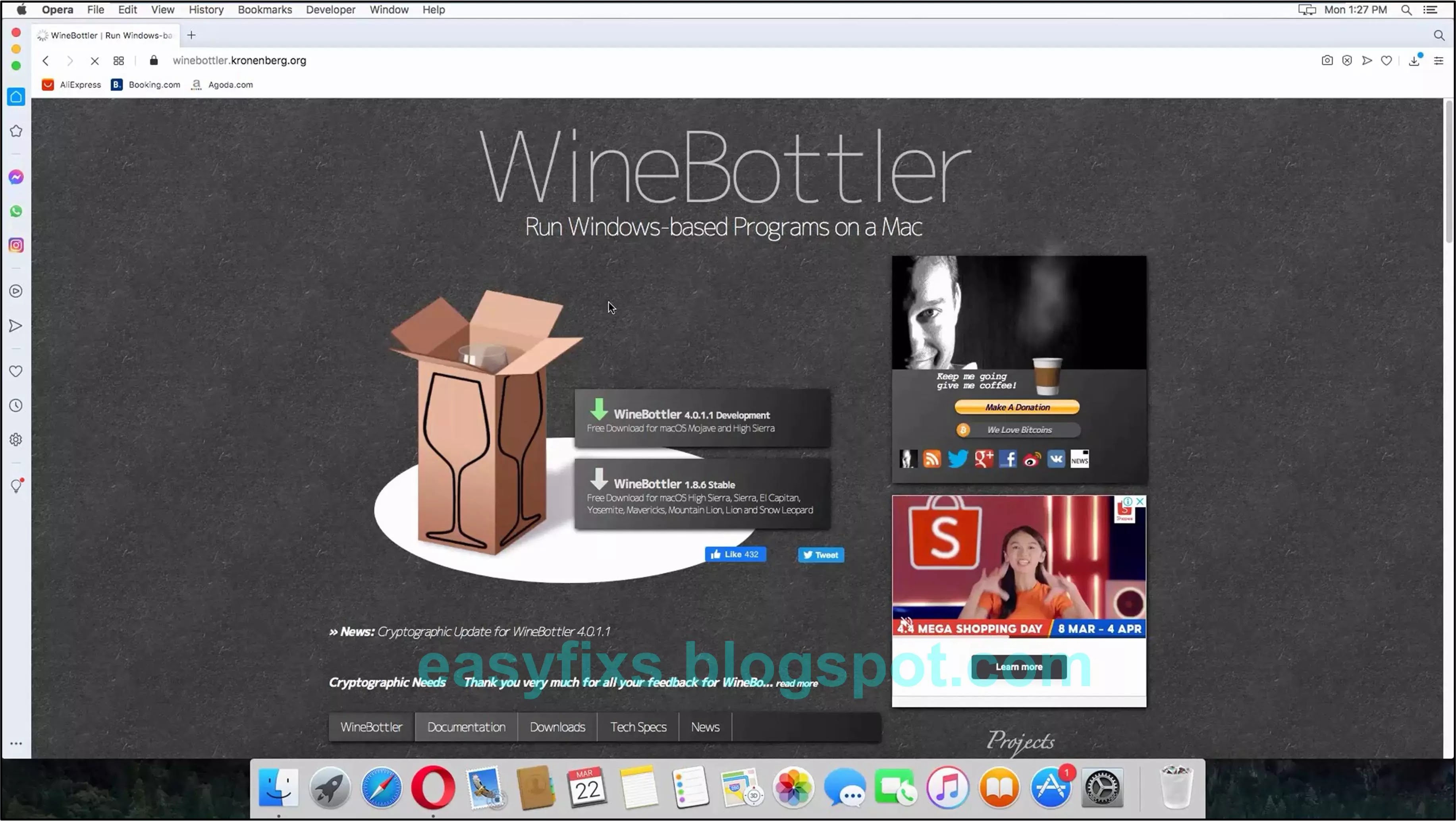Open the tab search magnifier icon
Viewport: 1456px width, 821px height.
point(1439,36)
